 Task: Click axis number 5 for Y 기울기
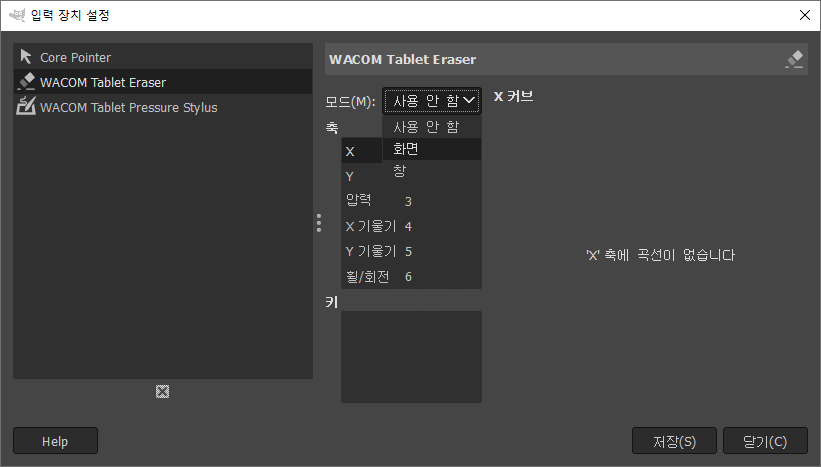(x=408, y=252)
